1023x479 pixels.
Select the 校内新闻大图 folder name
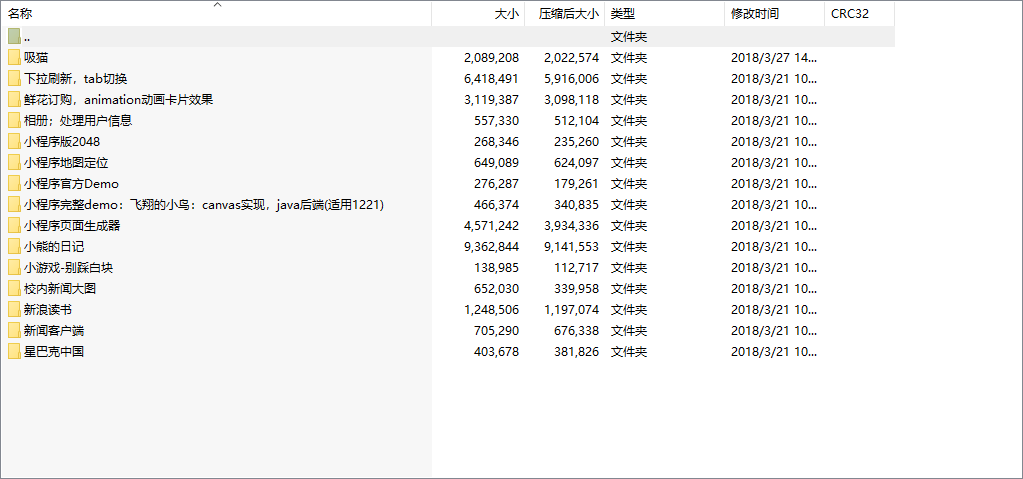(x=60, y=288)
